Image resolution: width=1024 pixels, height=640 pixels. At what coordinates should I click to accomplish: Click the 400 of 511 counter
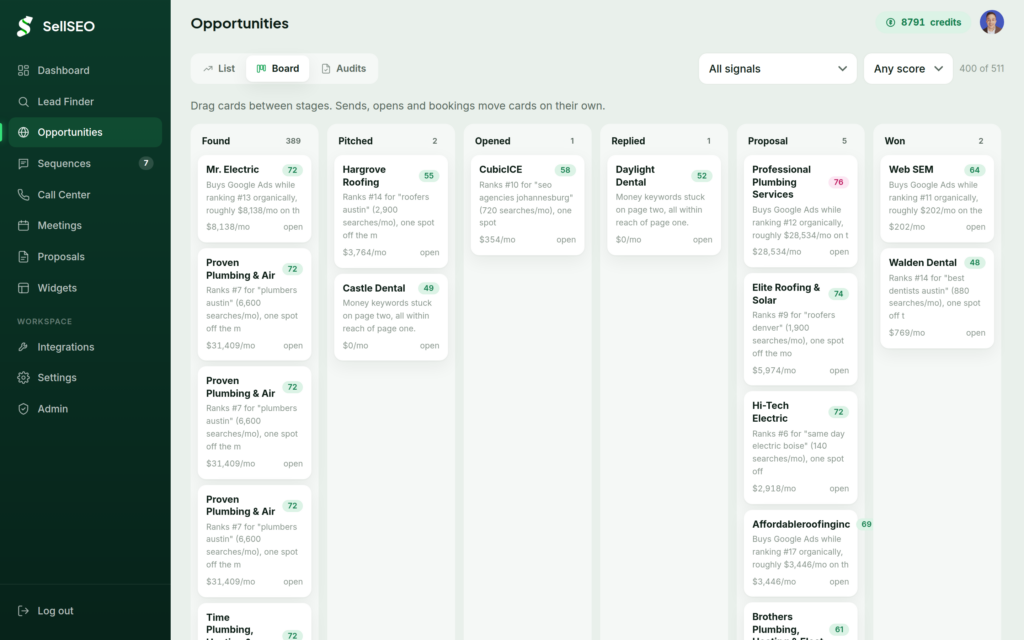coord(982,69)
